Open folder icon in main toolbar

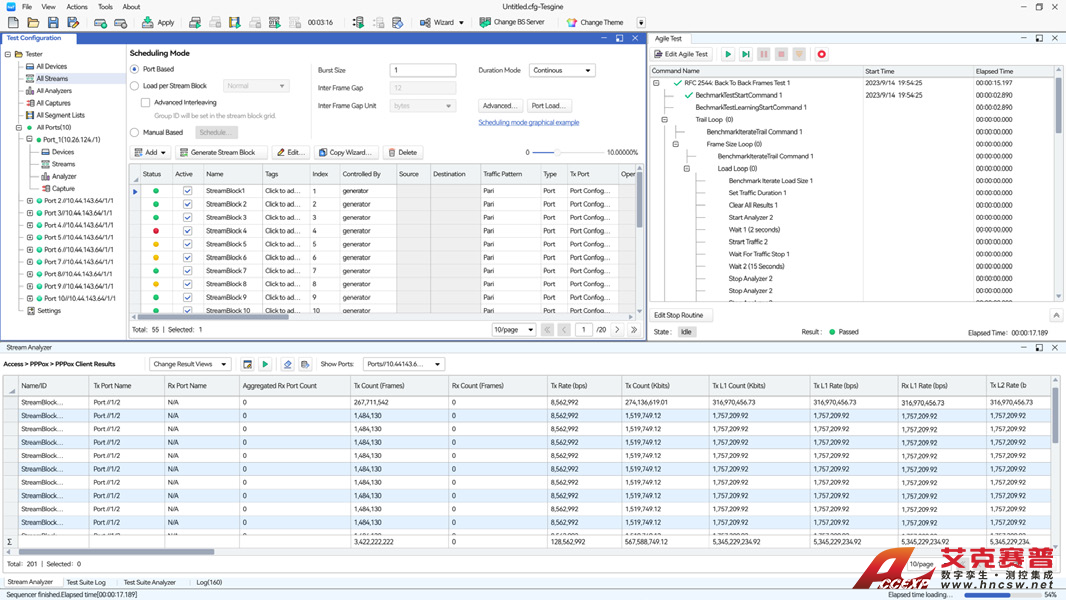33,22
